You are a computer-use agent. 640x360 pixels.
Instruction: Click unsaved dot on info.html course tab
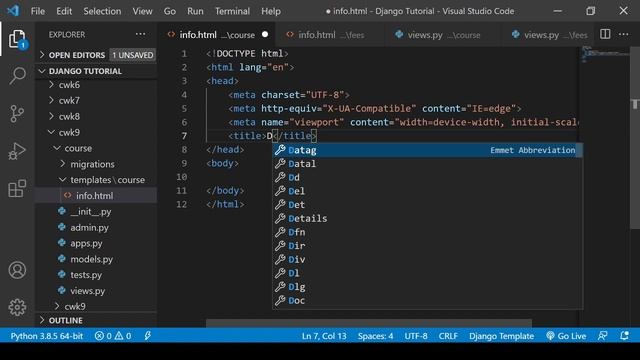click(265, 35)
